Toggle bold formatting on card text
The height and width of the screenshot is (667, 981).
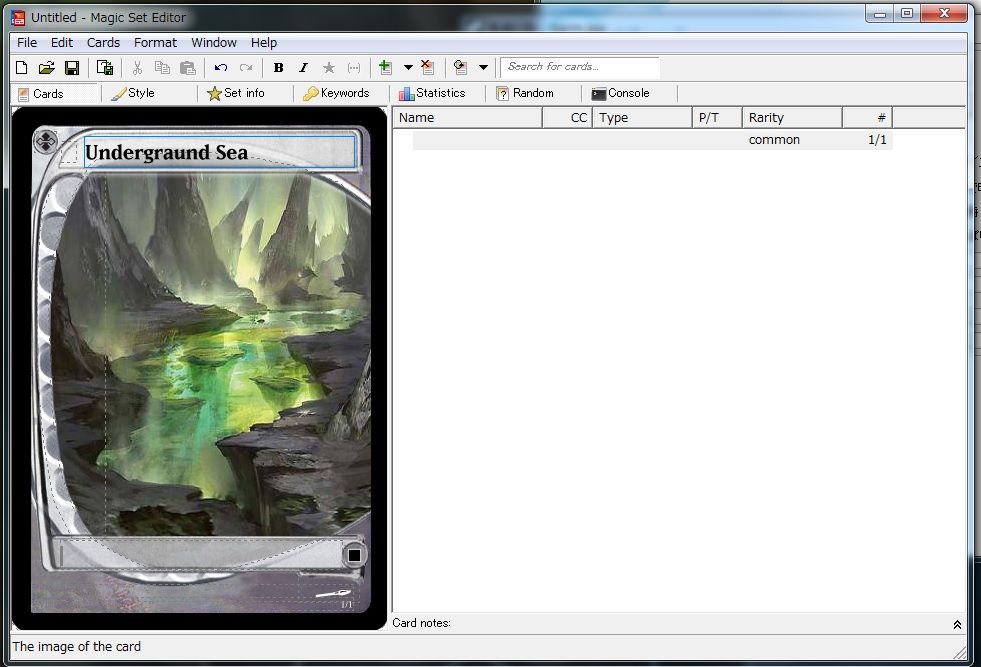point(278,67)
